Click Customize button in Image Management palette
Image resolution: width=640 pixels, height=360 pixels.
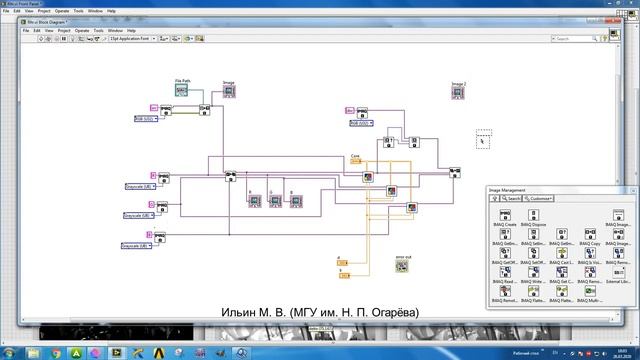[x=538, y=198]
